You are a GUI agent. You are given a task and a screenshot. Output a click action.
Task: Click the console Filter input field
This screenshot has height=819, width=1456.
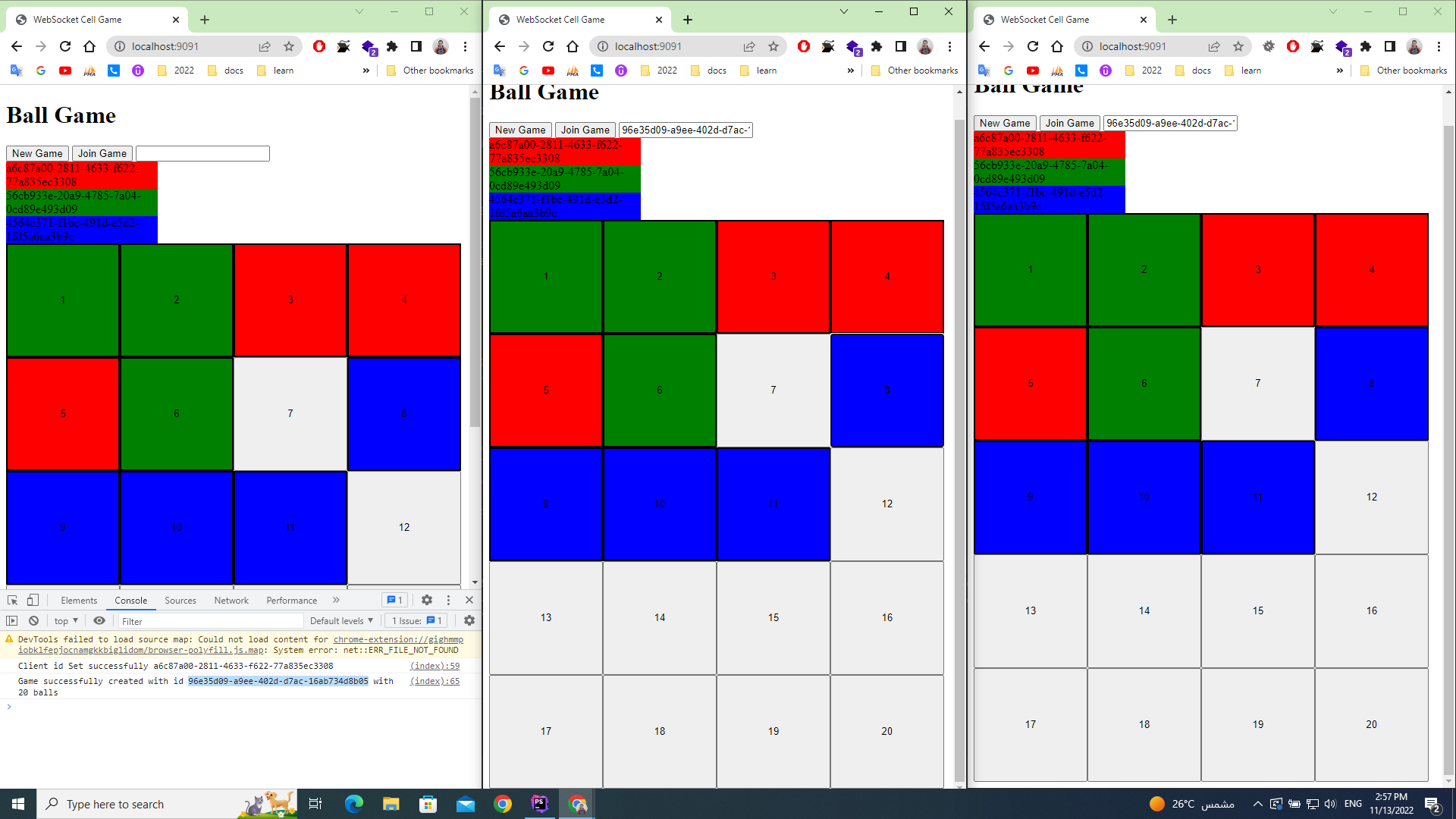pyautogui.click(x=209, y=620)
